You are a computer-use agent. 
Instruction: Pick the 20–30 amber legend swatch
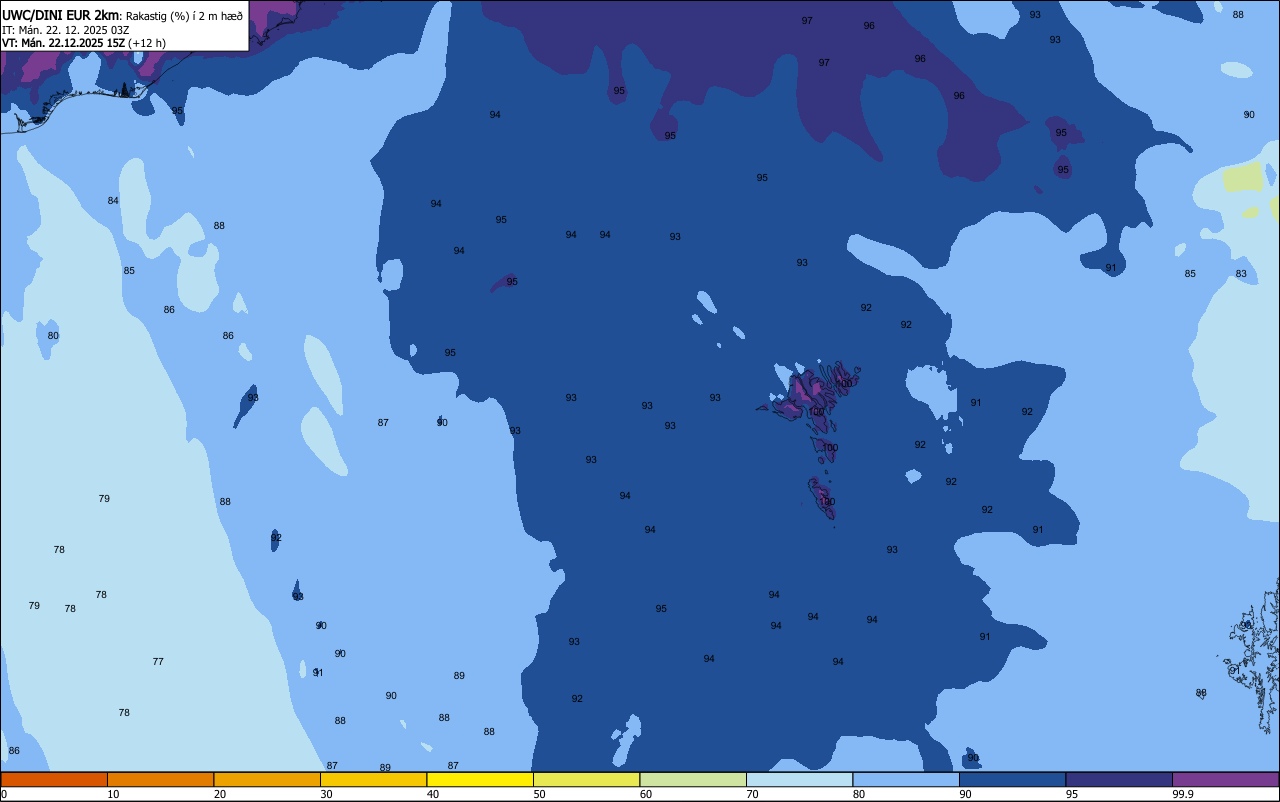tap(267, 779)
